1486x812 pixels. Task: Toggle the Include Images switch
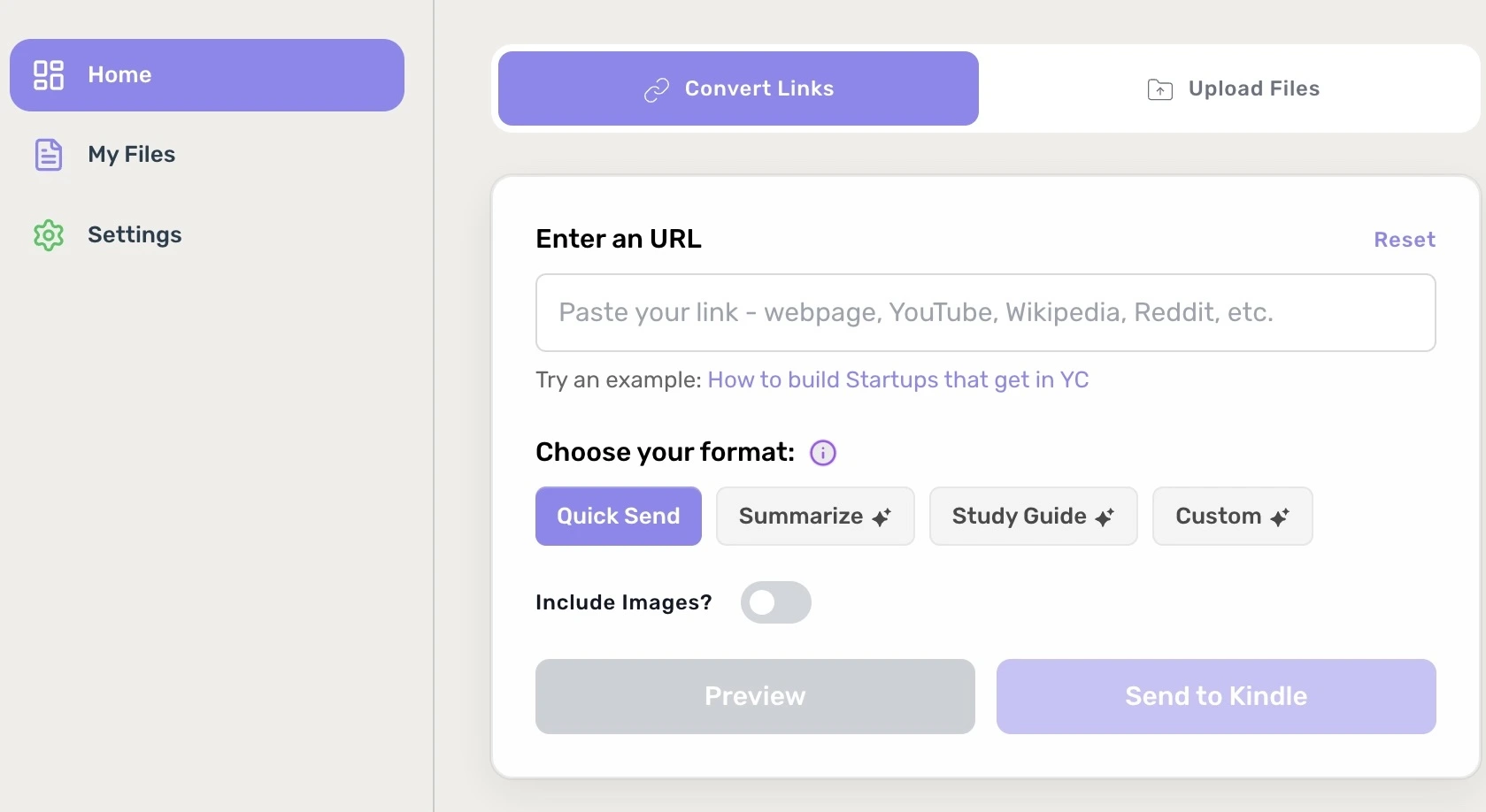[775, 602]
